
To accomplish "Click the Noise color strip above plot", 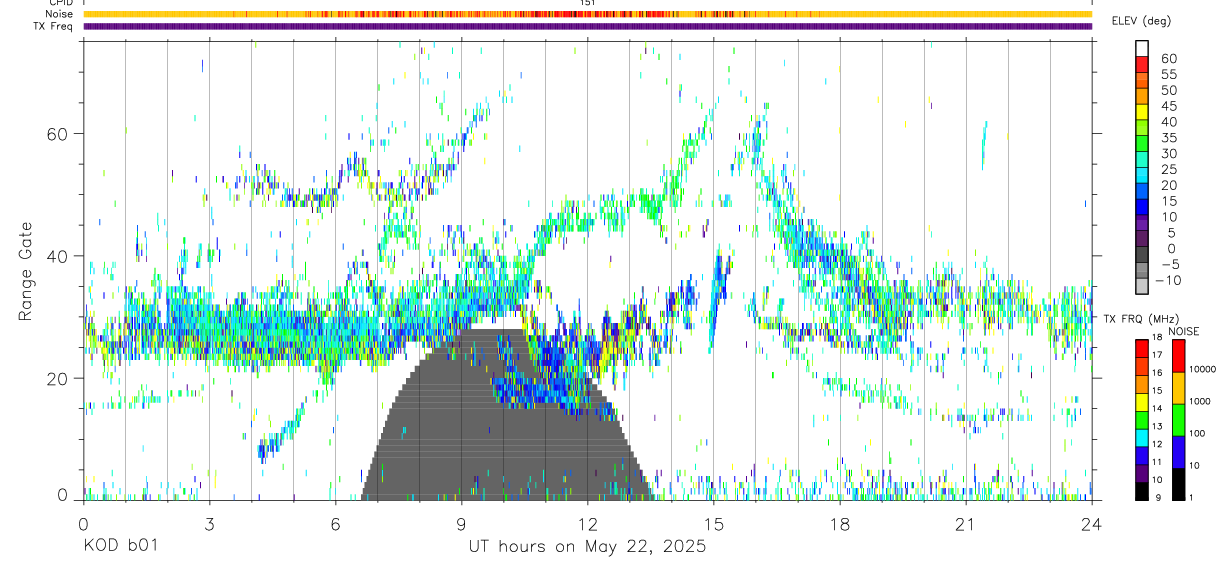I will pyautogui.click(x=587, y=14).
